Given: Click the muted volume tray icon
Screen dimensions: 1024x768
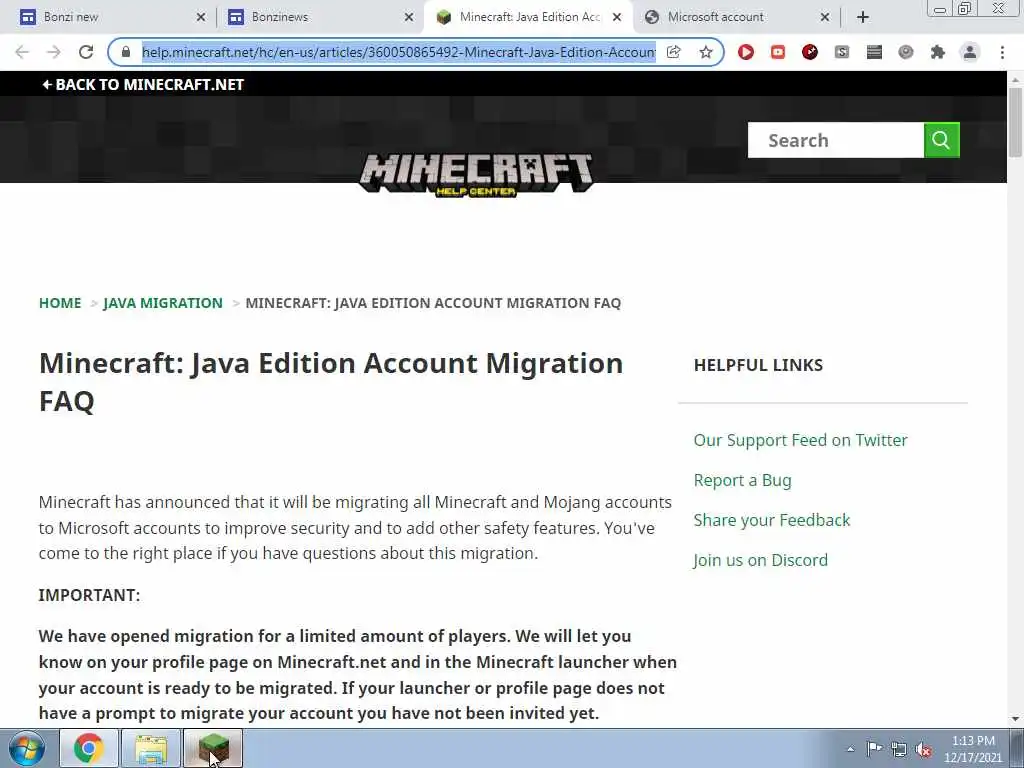Looking at the screenshot, I should [923, 749].
